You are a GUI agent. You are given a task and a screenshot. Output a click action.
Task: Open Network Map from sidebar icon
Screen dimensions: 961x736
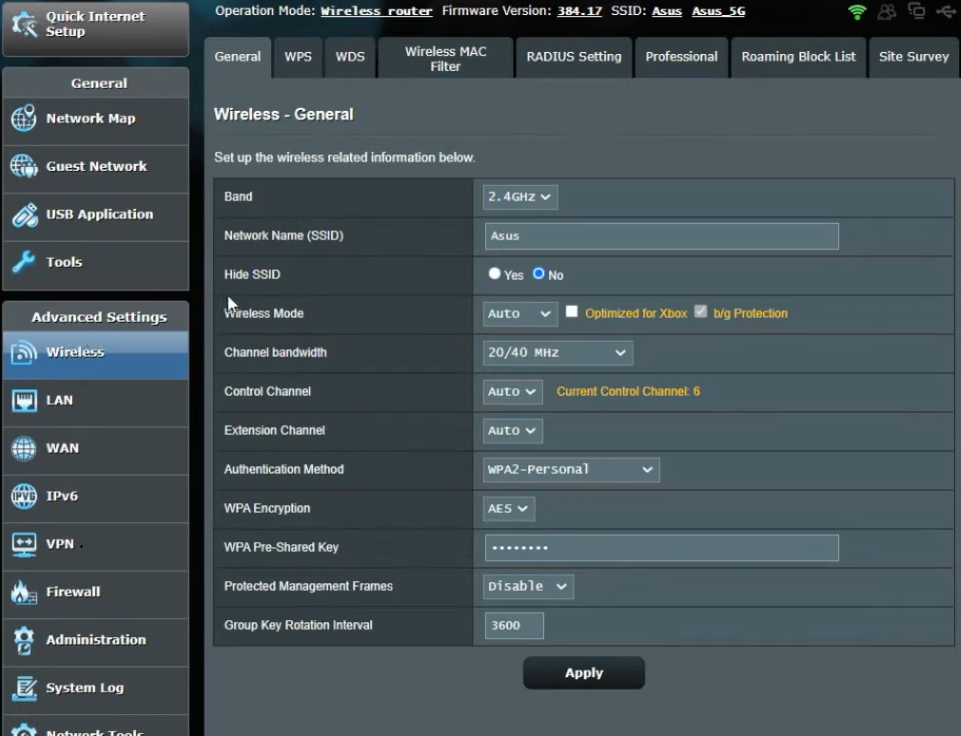pos(24,119)
